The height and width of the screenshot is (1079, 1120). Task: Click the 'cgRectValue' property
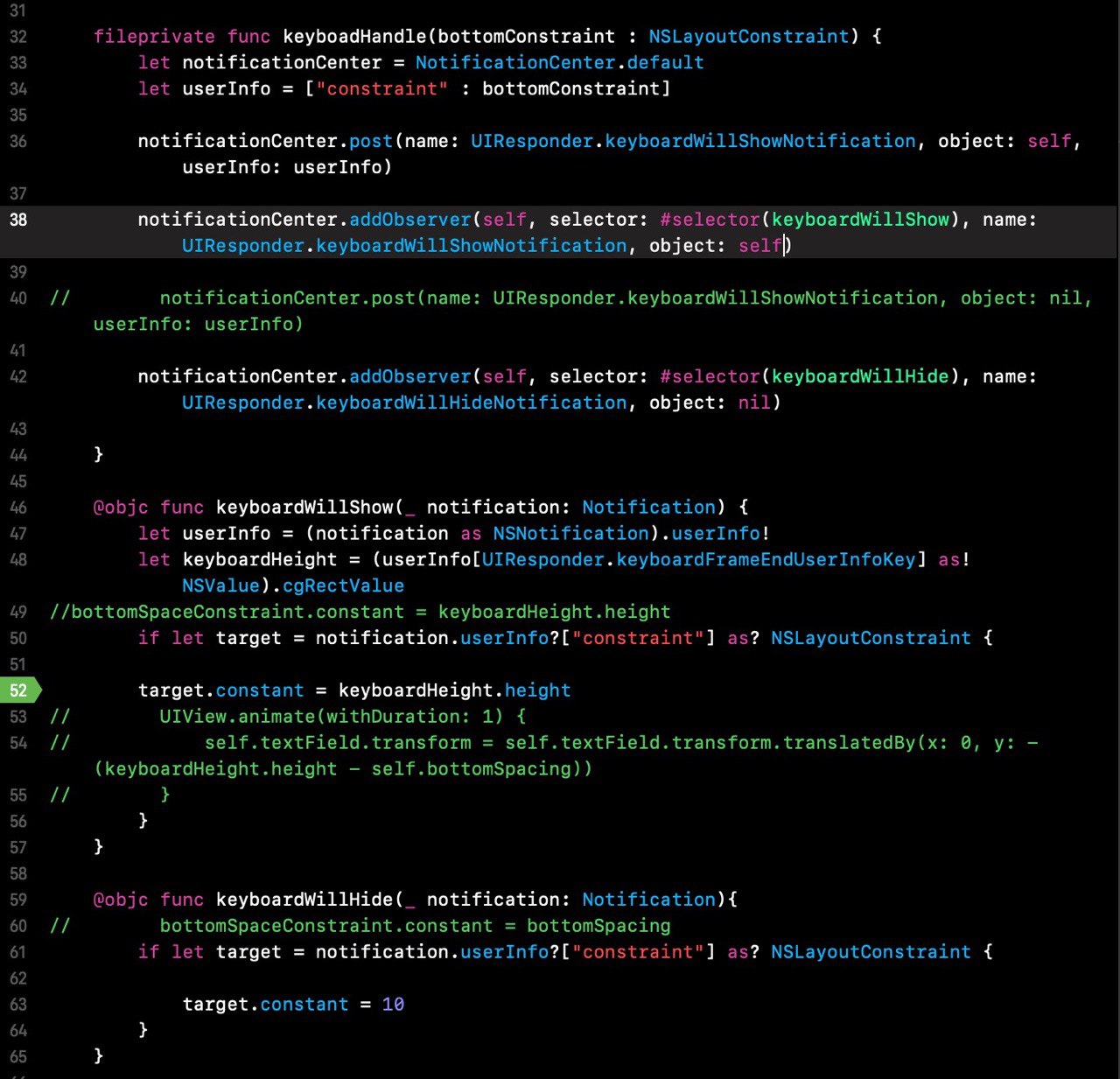tap(343, 586)
